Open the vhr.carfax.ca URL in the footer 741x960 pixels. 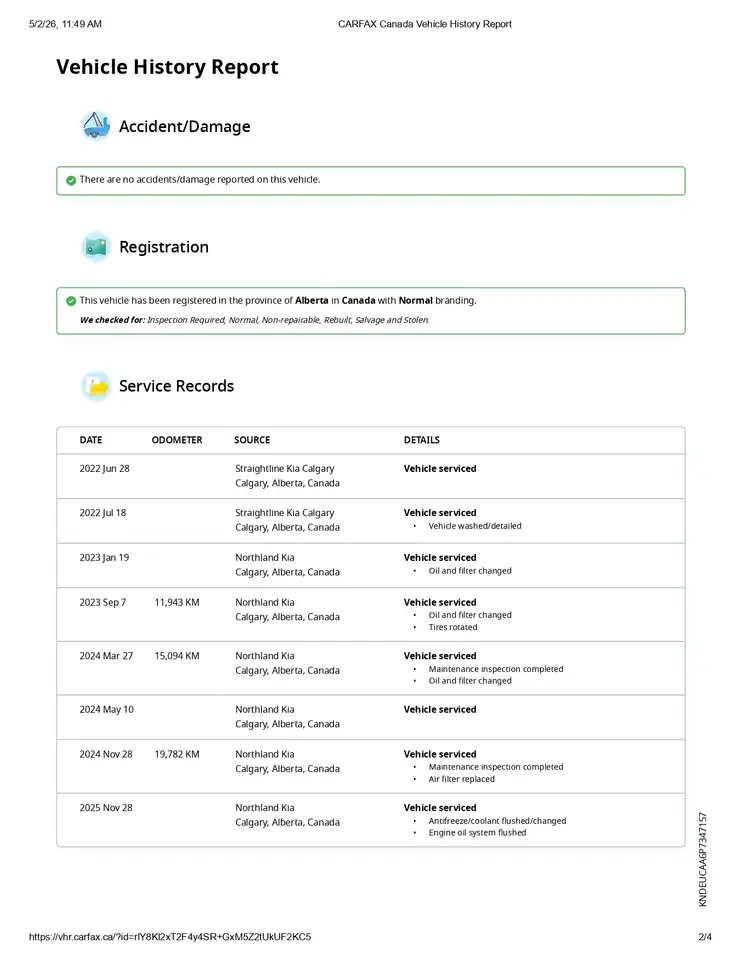(170, 937)
